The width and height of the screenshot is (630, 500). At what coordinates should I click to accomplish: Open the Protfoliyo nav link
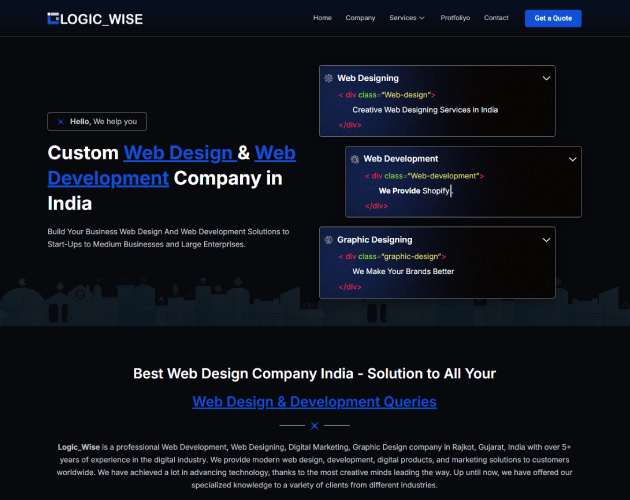(455, 18)
